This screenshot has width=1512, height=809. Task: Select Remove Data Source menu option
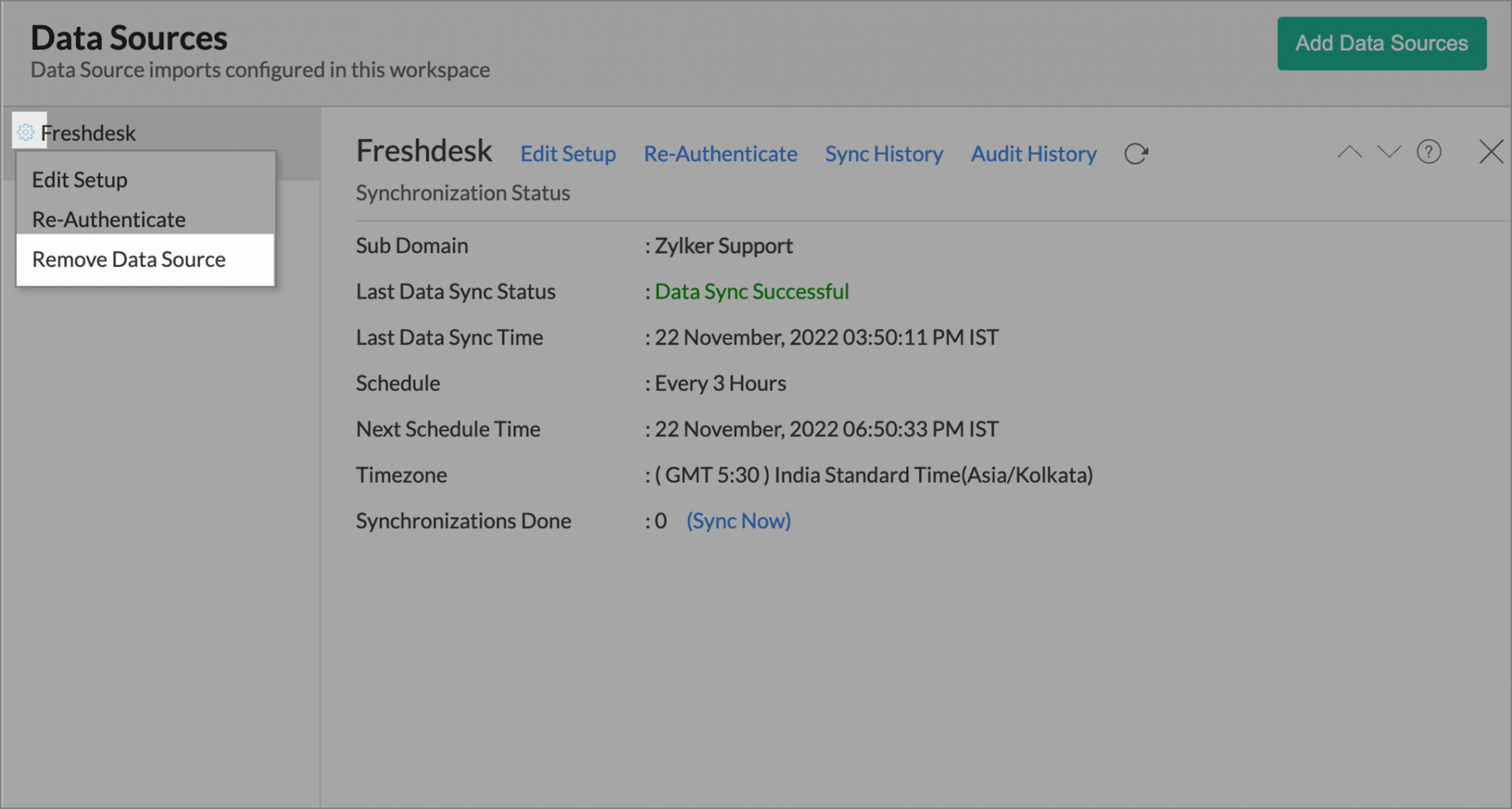coord(145,259)
